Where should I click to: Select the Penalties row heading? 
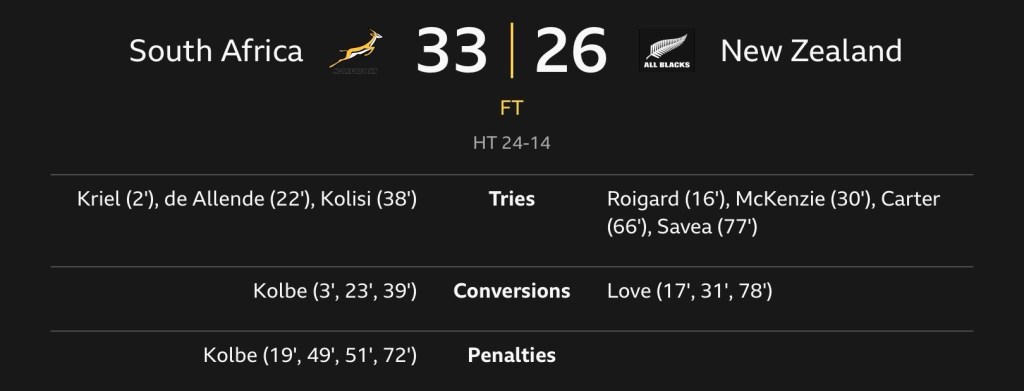point(512,355)
